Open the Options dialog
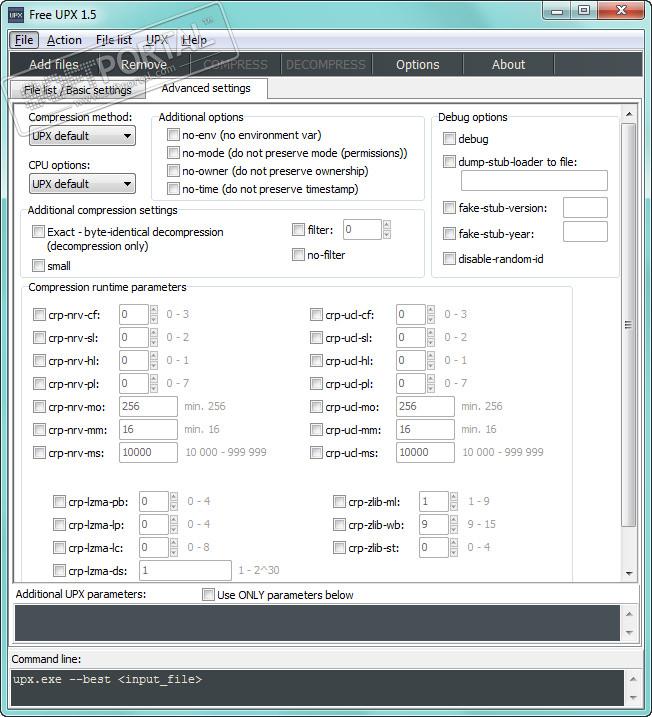The height and width of the screenshot is (717, 652). coord(417,64)
